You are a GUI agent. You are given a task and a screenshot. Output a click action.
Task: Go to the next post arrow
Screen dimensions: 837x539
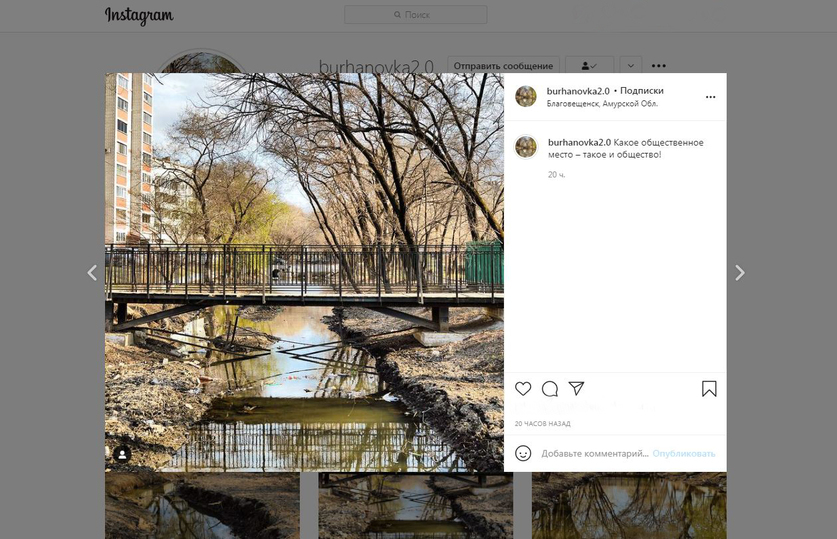(x=739, y=273)
